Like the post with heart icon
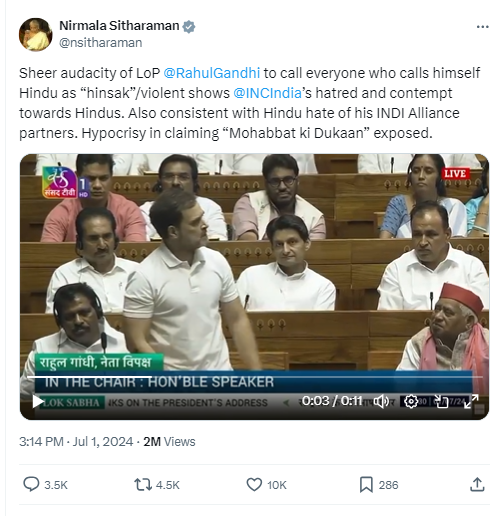503x516 pixels. coord(254,485)
